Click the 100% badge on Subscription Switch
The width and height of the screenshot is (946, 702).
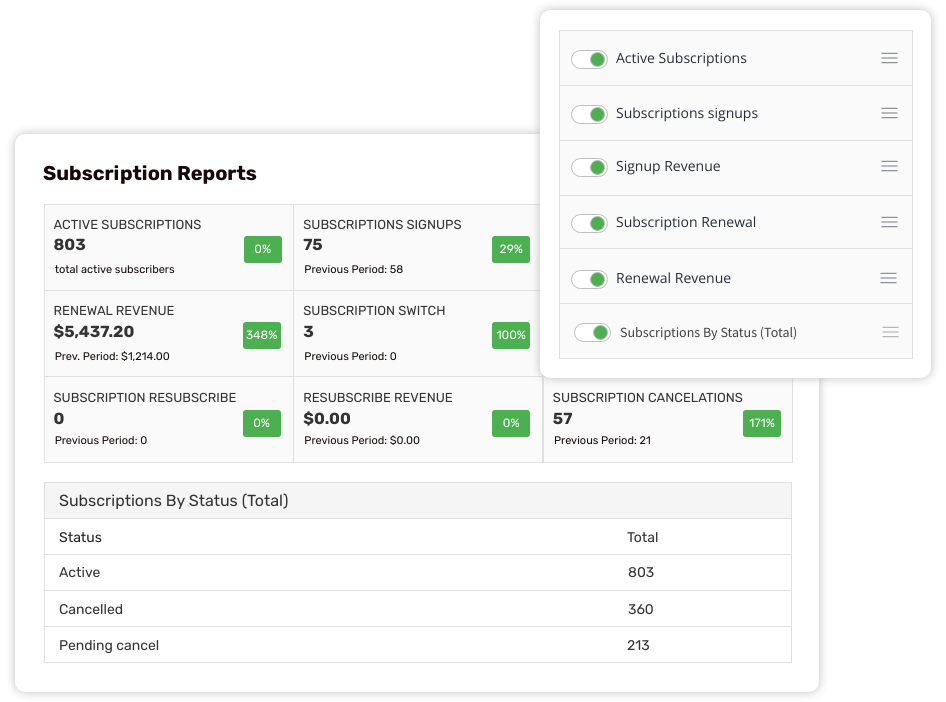[x=510, y=336]
